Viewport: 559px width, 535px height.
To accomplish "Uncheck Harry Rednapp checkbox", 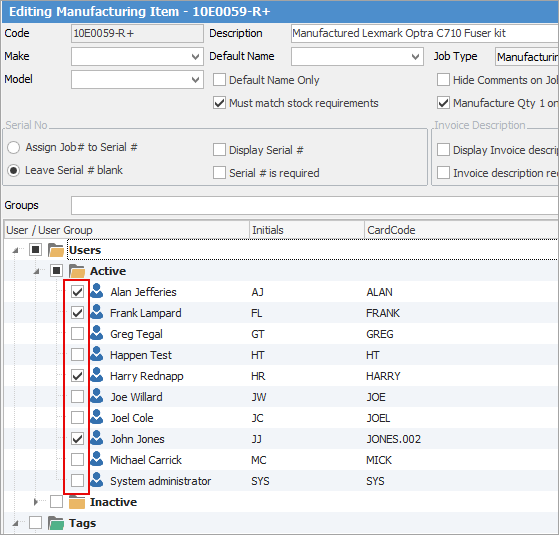I will (x=77, y=376).
